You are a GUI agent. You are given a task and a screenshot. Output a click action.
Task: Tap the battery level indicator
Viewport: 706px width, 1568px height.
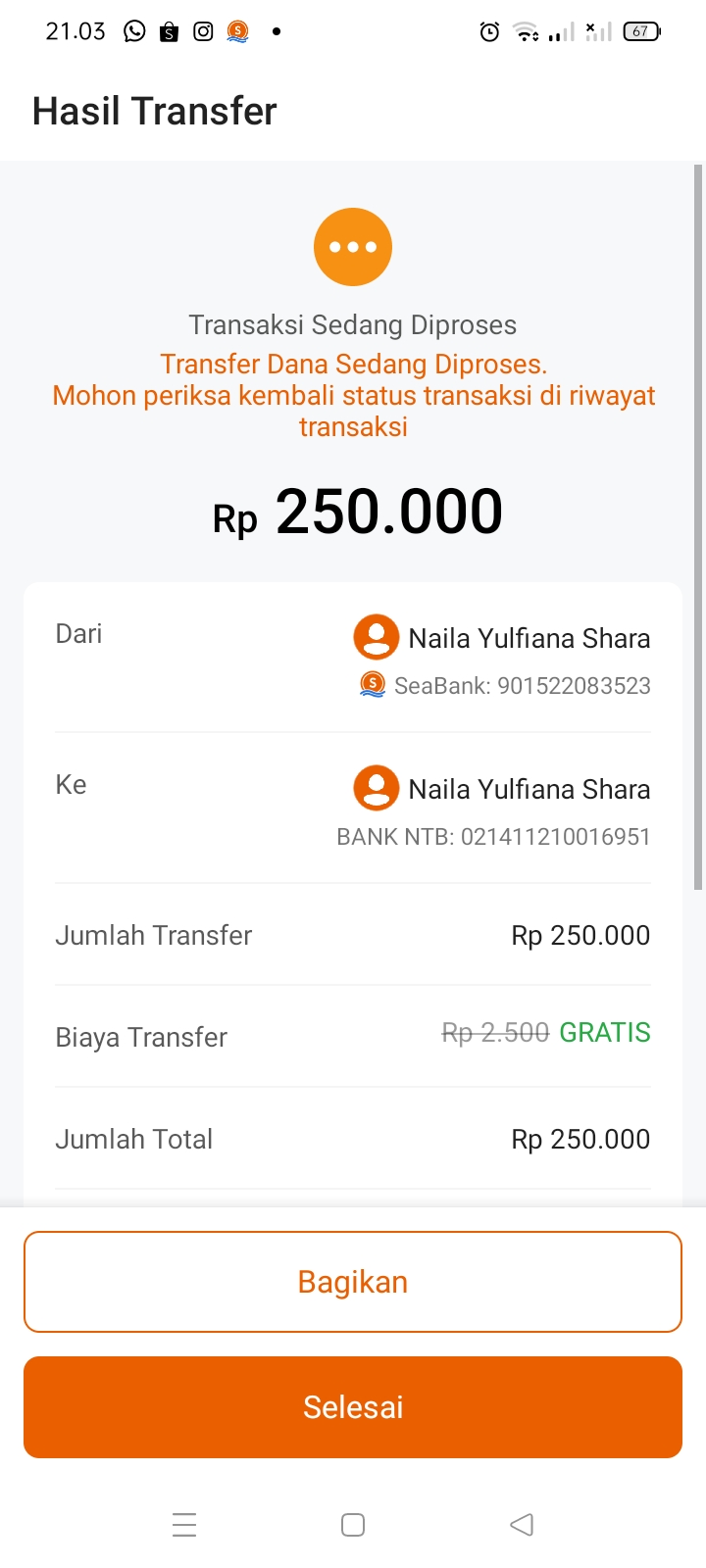641,31
